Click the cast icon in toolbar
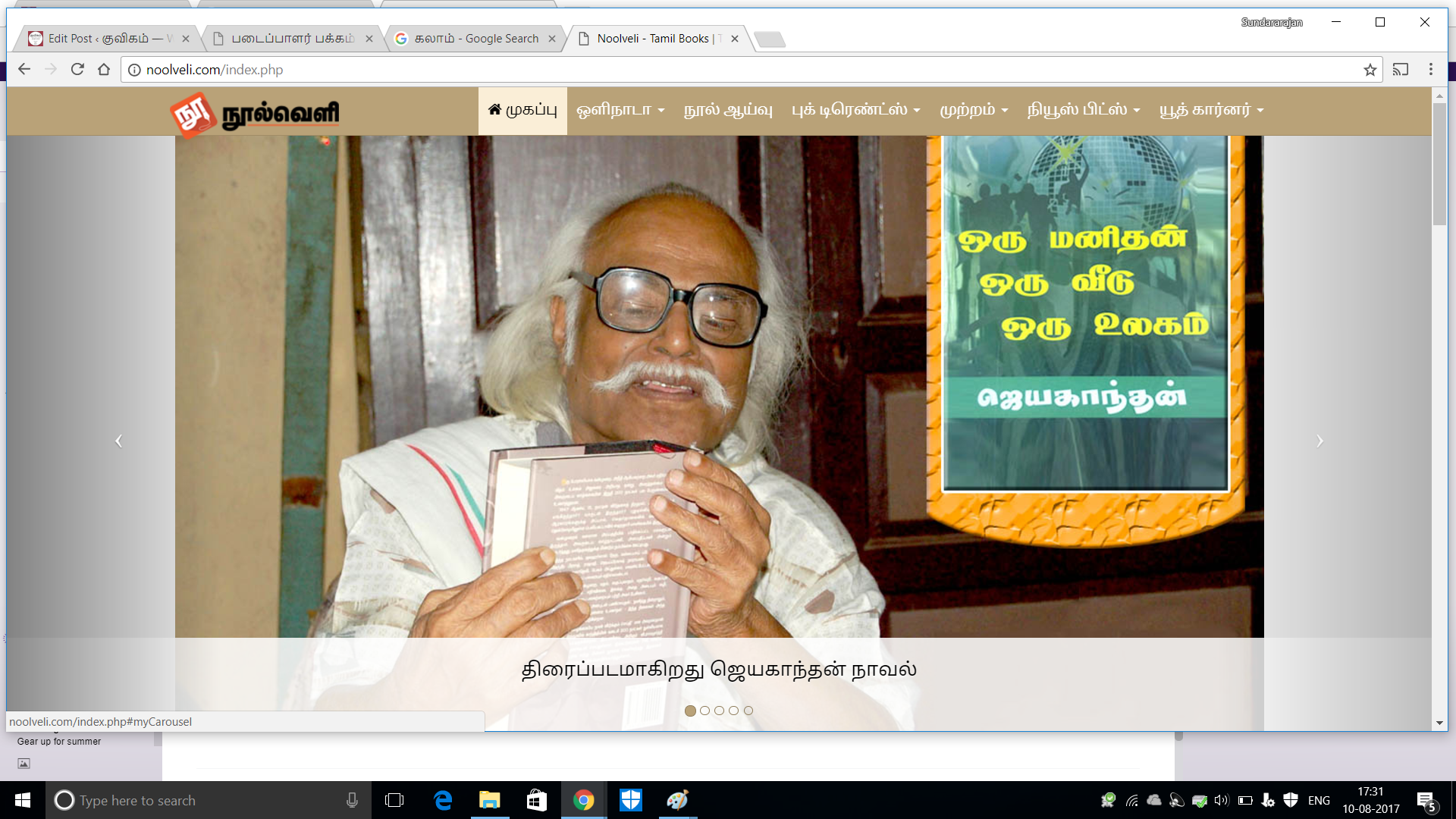Viewport: 1456px width, 819px height. [1401, 69]
